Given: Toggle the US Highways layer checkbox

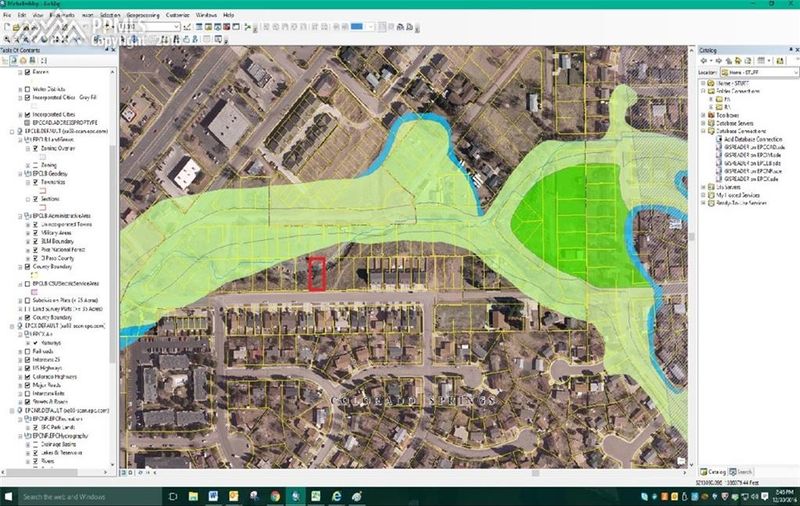Looking at the screenshot, I should [x=28, y=368].
